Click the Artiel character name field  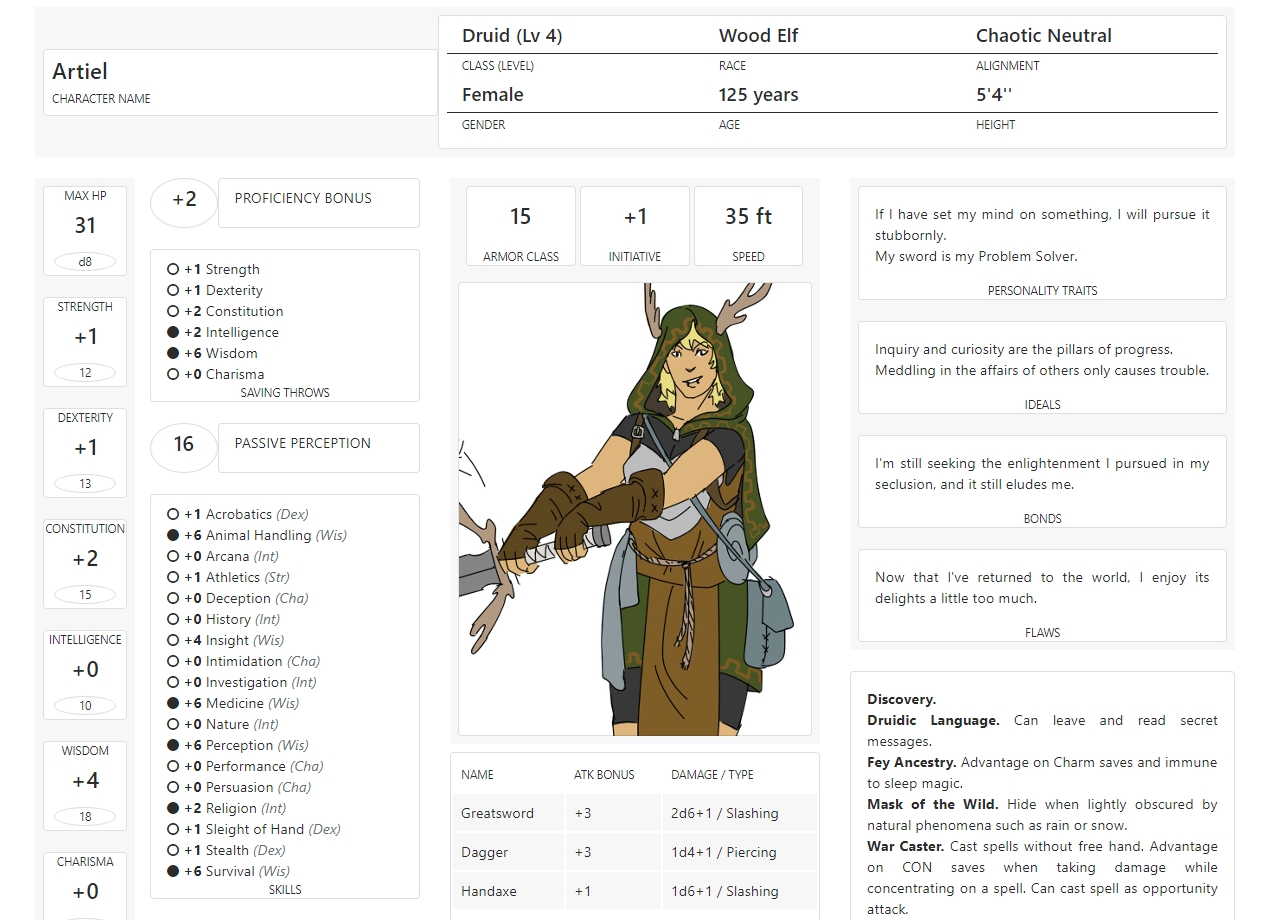point(240,72)
